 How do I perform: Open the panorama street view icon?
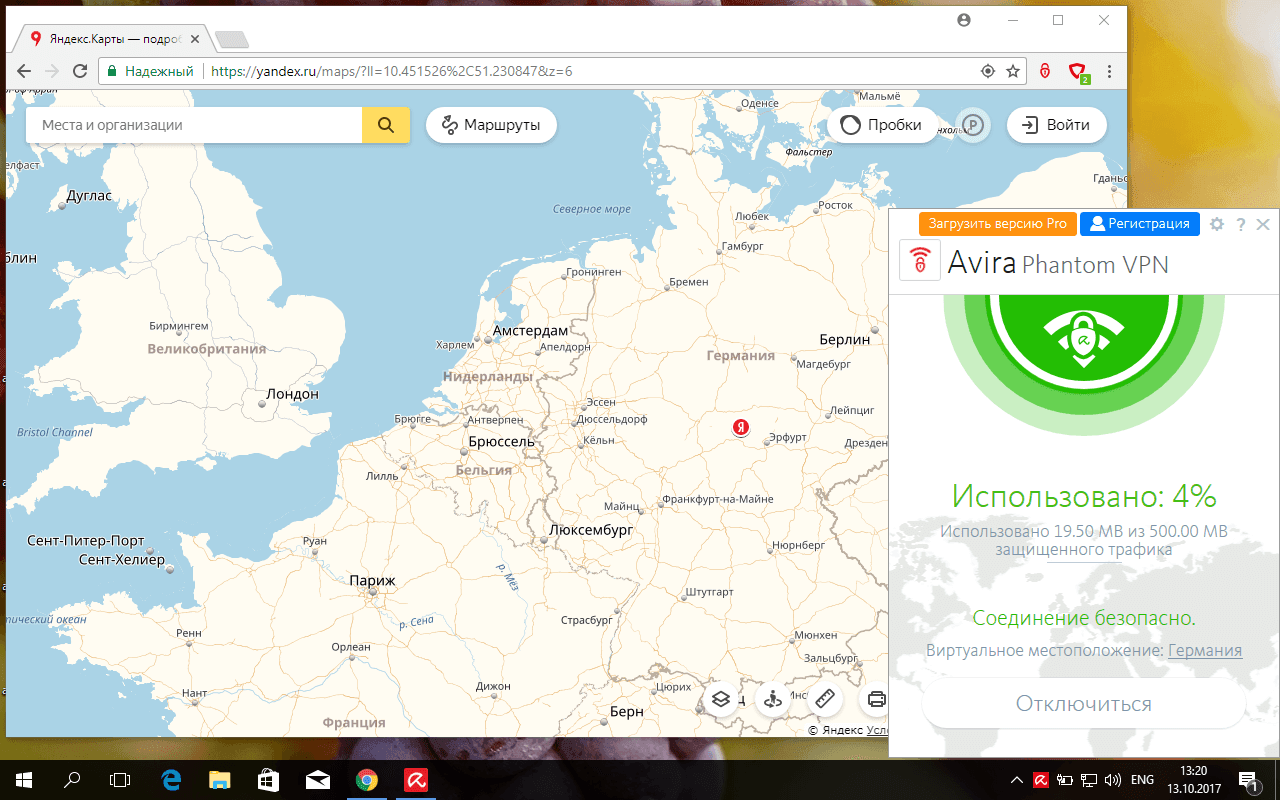773,699
